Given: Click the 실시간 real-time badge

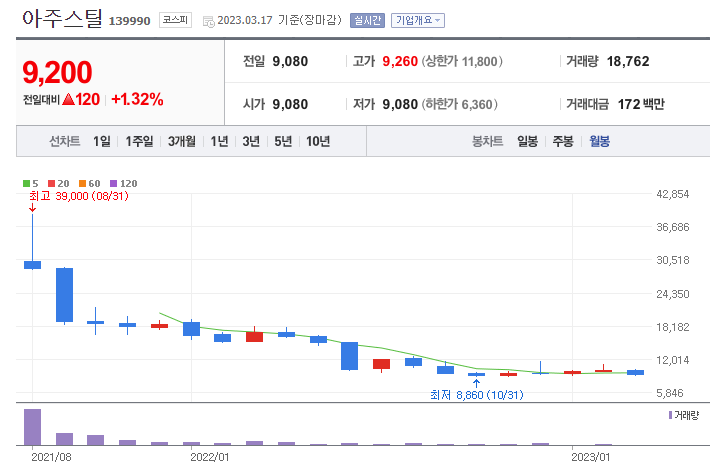Looking at the screenshot, I should pyautogui.click(x=367, y=20).
